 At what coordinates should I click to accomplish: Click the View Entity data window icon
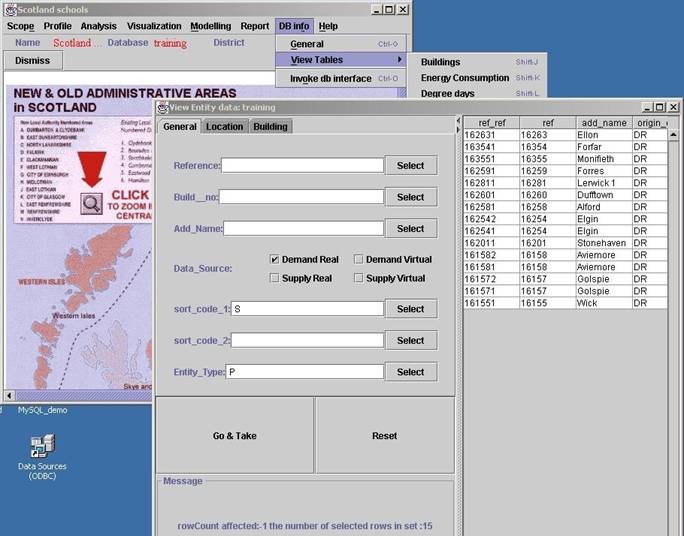[163, 107]
